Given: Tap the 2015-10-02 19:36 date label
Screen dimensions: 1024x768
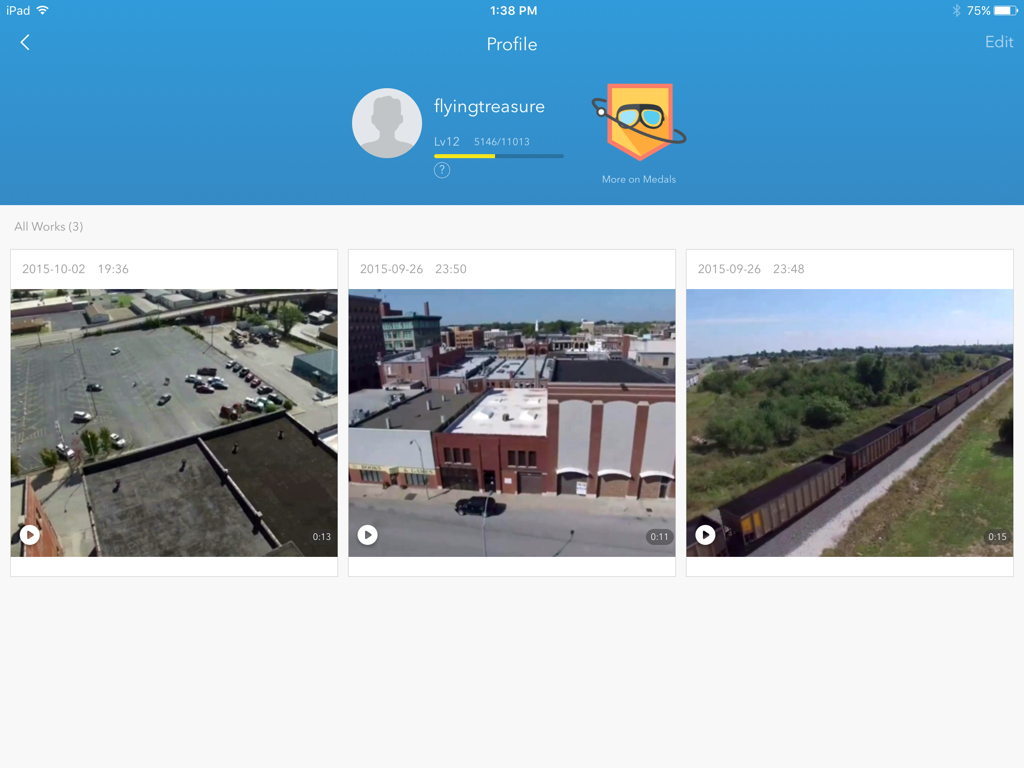Looking at the screenshot, I should pos(75,269).
